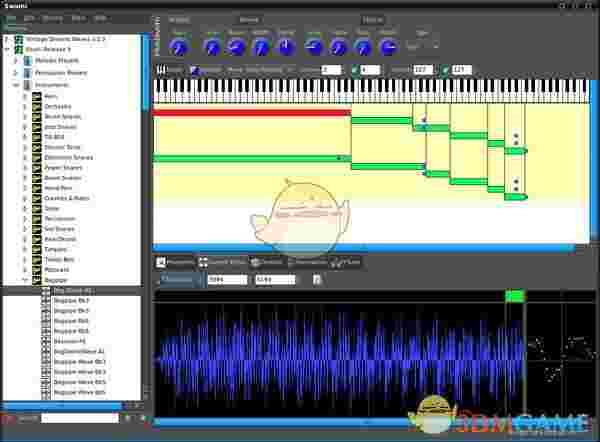This screenshot has height=442, width=600.
Task: Click the piano keys icon above keyboard
Action: point(161,70)
